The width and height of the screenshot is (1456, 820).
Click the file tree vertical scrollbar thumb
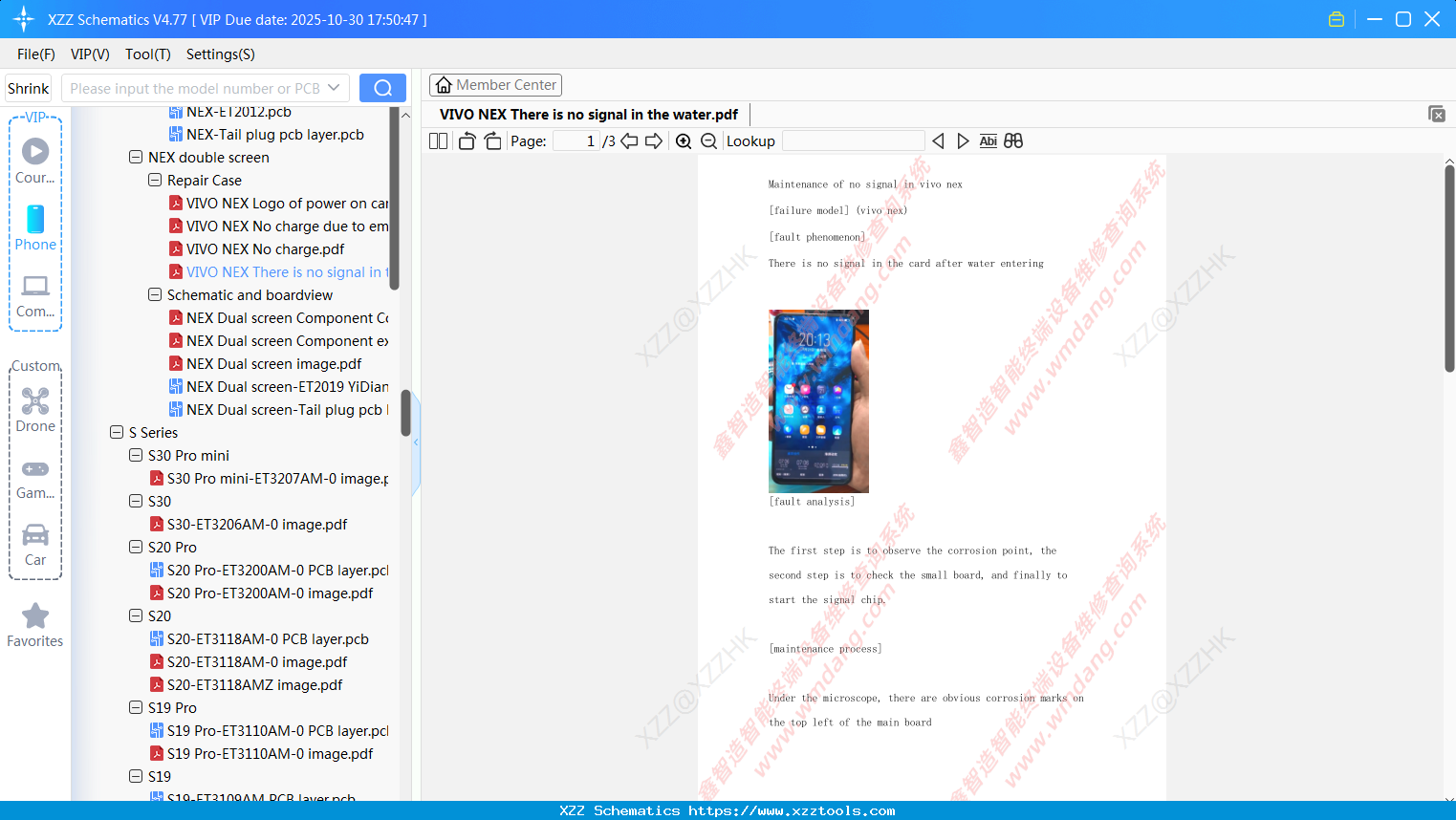pos(394,198)
